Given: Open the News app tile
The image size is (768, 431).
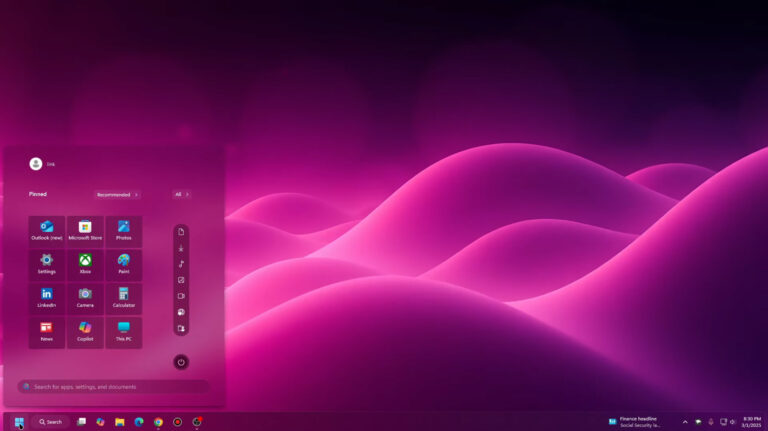Looking at the screenshot, I should point(46,332).
